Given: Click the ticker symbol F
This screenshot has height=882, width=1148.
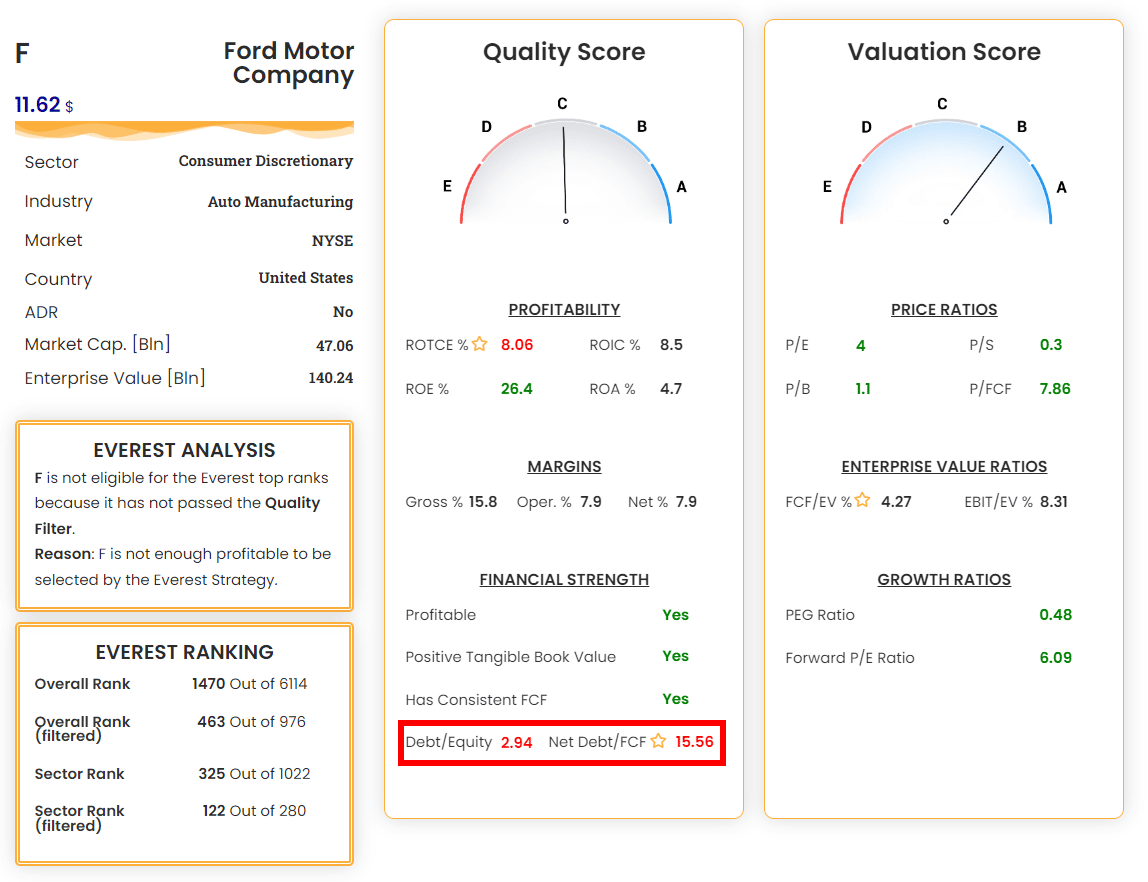Looking at the screenshot, I should 23,53.
